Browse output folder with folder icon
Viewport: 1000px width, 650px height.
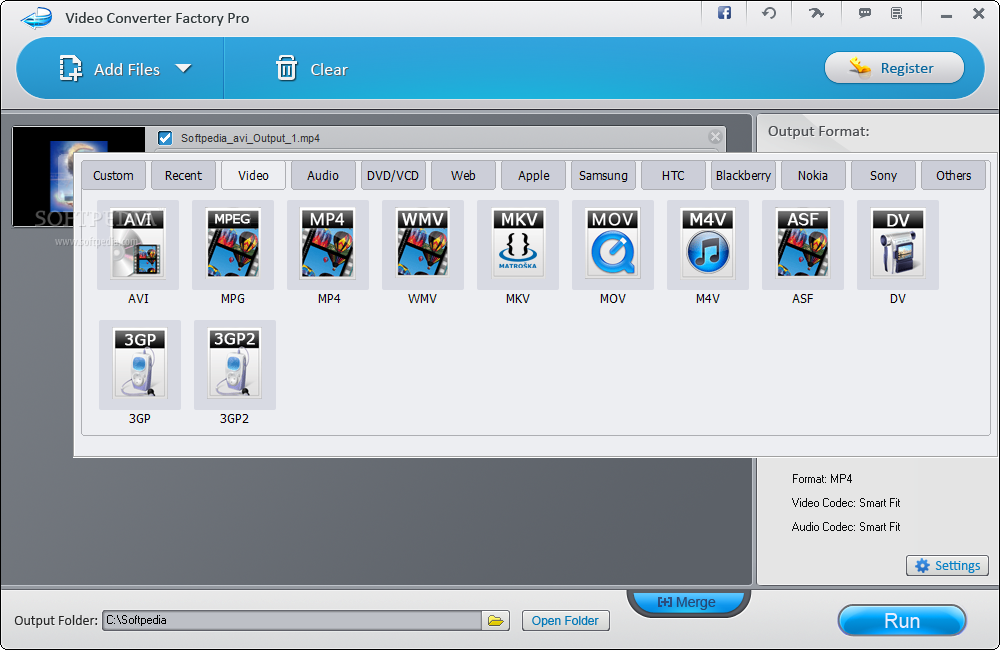click(x=496, y=621)
